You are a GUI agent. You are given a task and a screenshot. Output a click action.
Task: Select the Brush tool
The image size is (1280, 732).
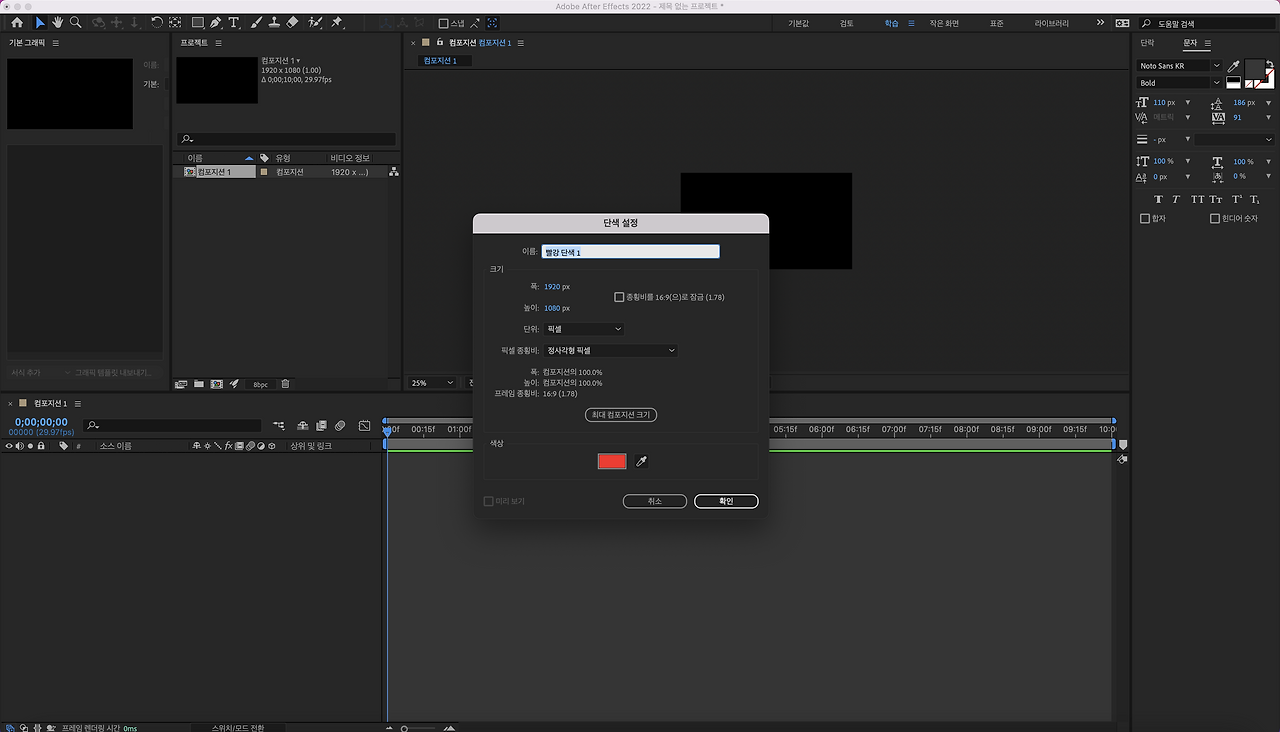[x=256, y=22]
